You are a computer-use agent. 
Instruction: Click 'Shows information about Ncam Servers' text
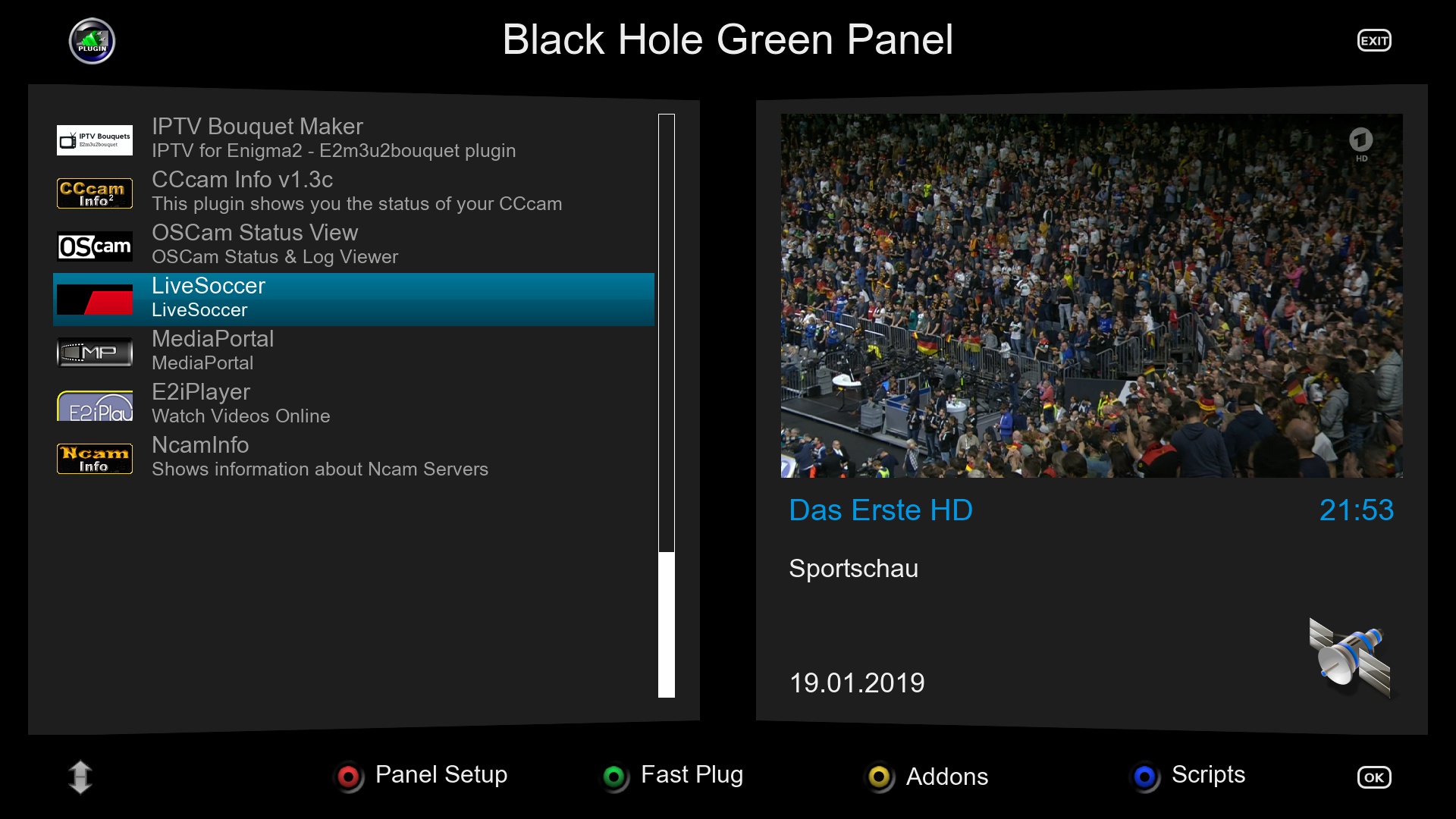point(320,469)
